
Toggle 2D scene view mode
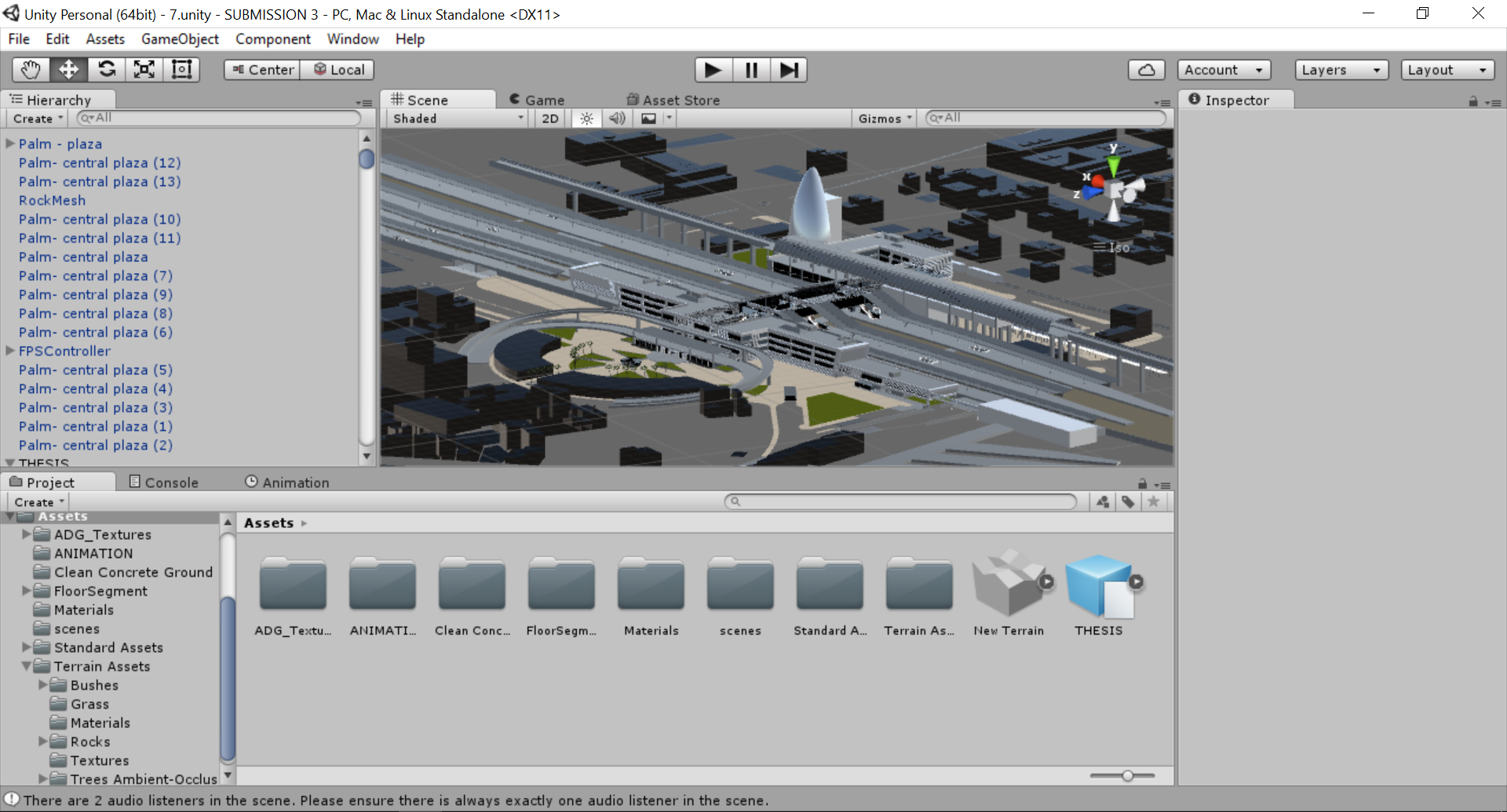(549, 118)
